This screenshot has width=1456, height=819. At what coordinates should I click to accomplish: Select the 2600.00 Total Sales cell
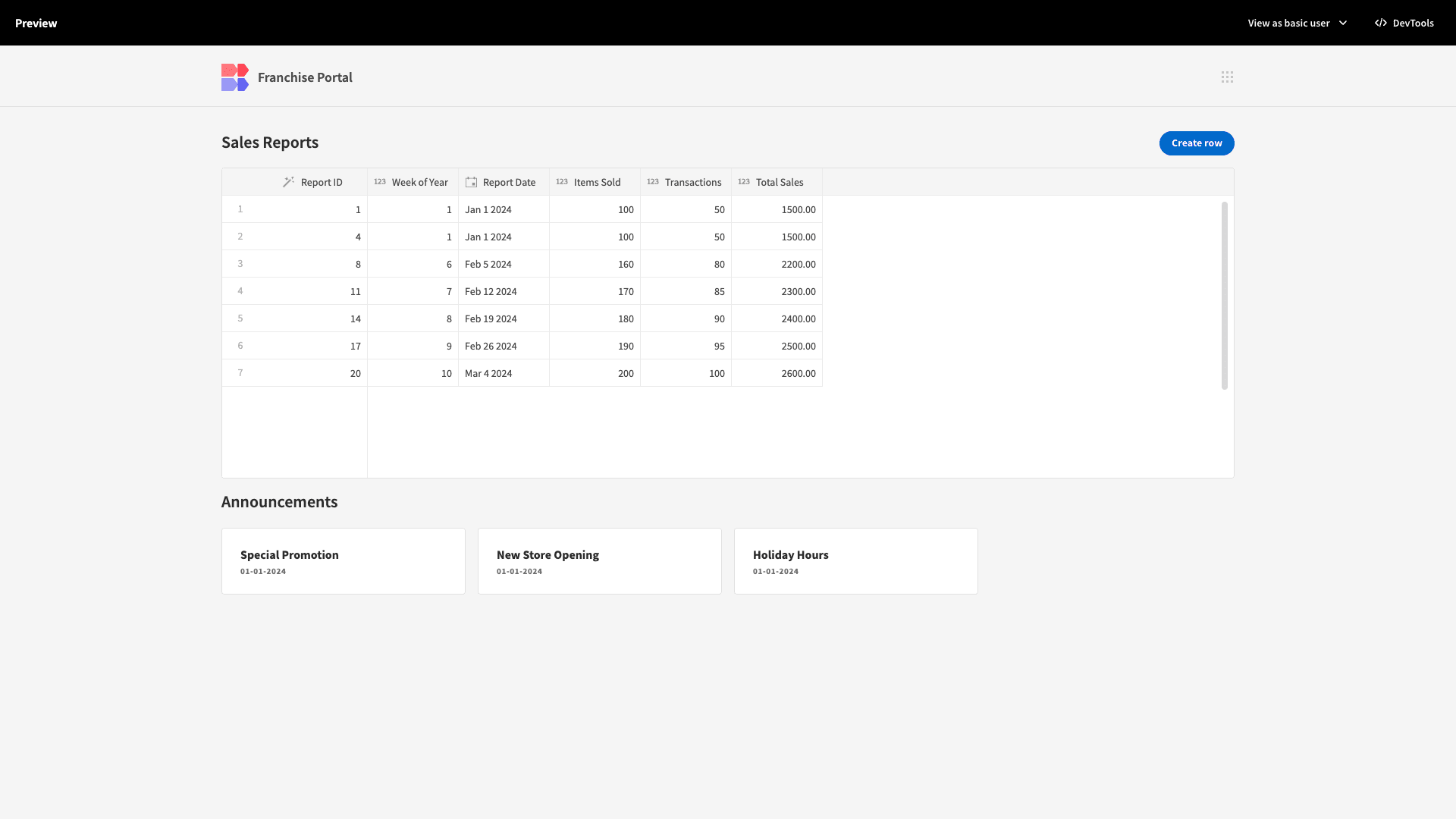(777, 373)
